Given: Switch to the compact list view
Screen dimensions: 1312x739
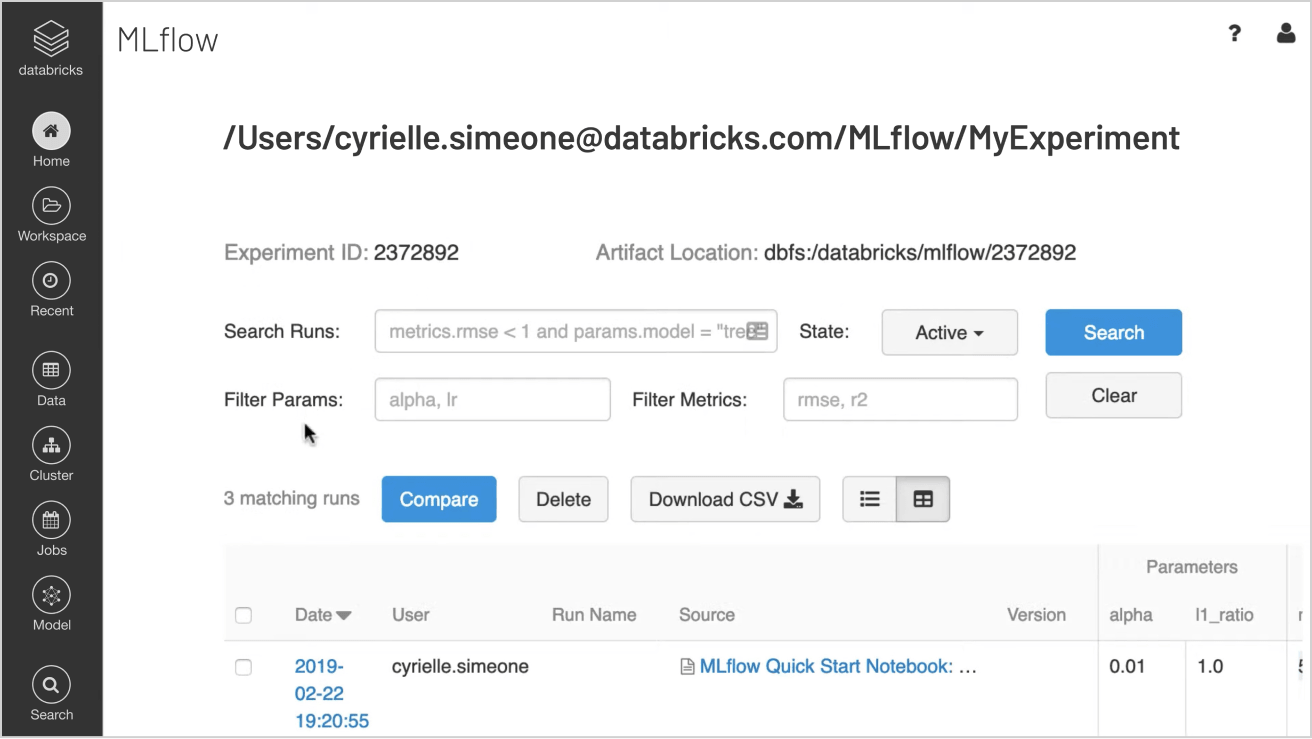Looking at the screenshot, I should pos(870,499).
